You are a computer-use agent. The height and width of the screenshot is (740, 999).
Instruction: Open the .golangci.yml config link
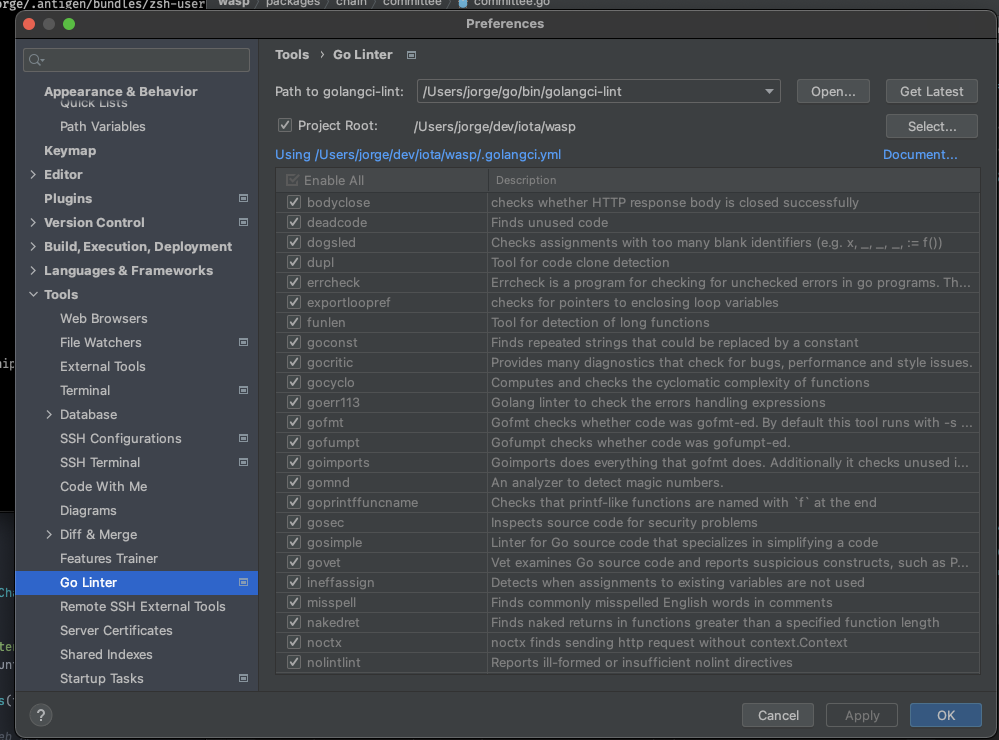pyautogui.click(x=418, y=154)
